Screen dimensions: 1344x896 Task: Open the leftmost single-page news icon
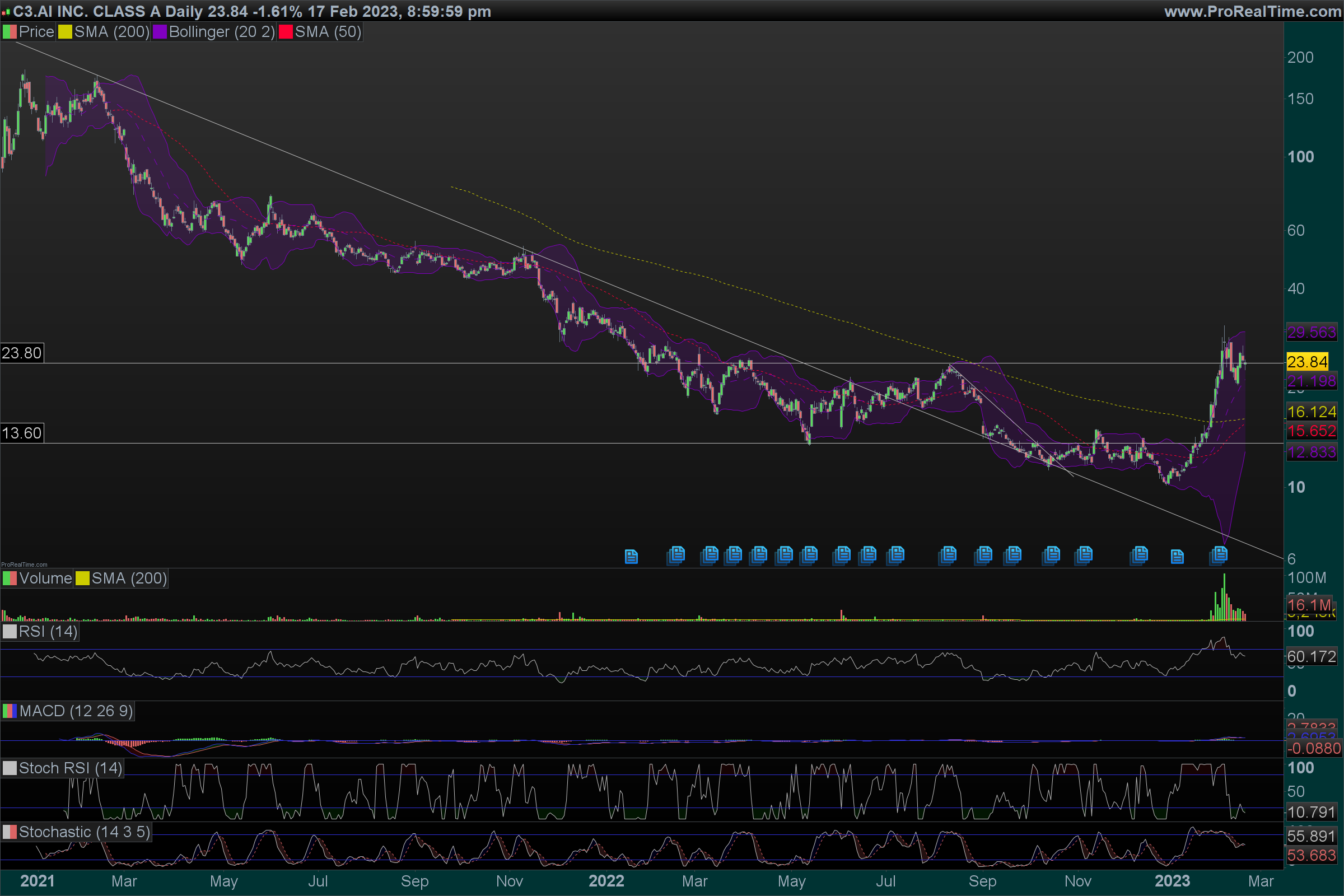(631, 556)
